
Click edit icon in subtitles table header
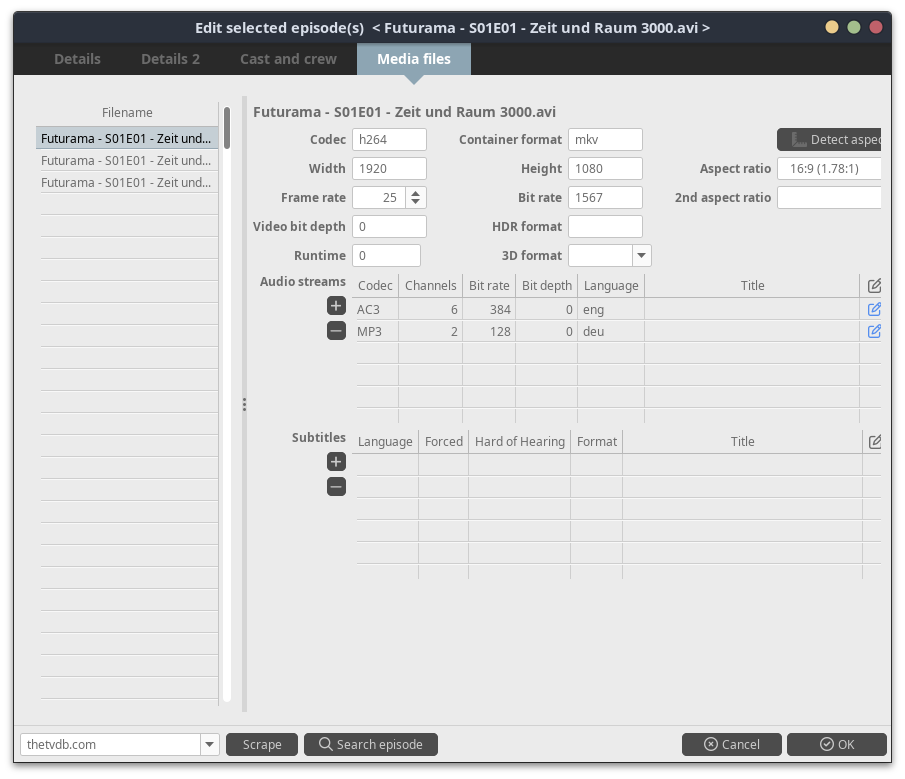pyautogui.click(x=874, y=441)
